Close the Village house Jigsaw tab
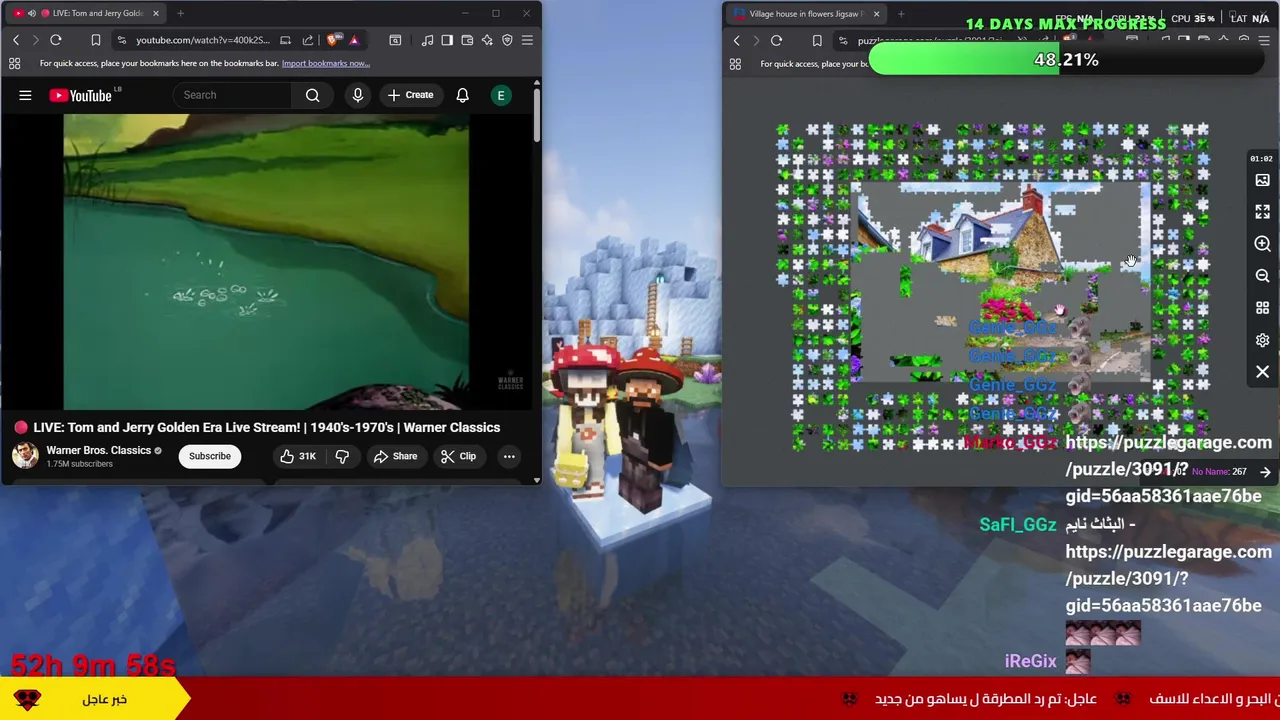 [876, 14]
